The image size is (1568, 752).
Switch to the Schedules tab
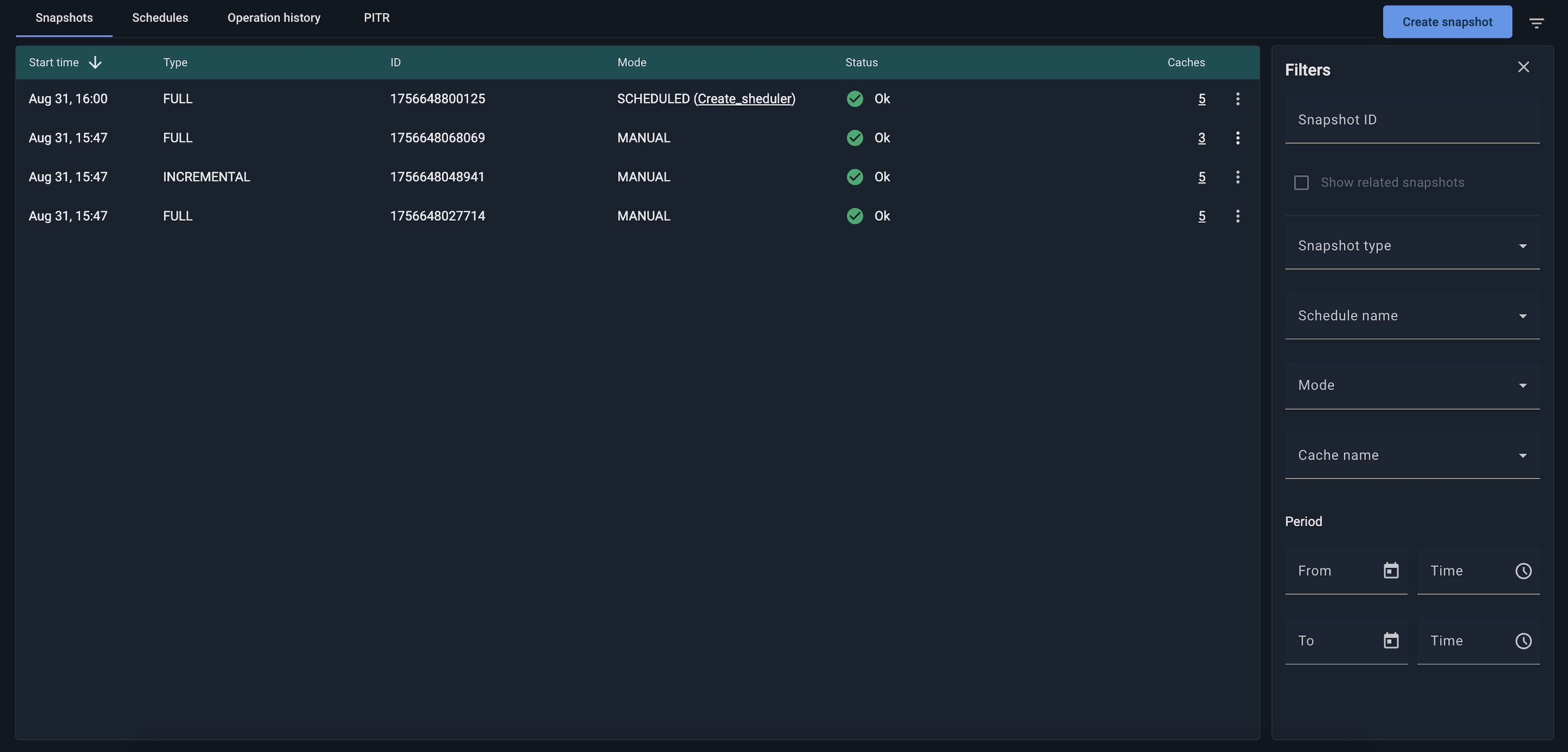click(x=160, y=18)
